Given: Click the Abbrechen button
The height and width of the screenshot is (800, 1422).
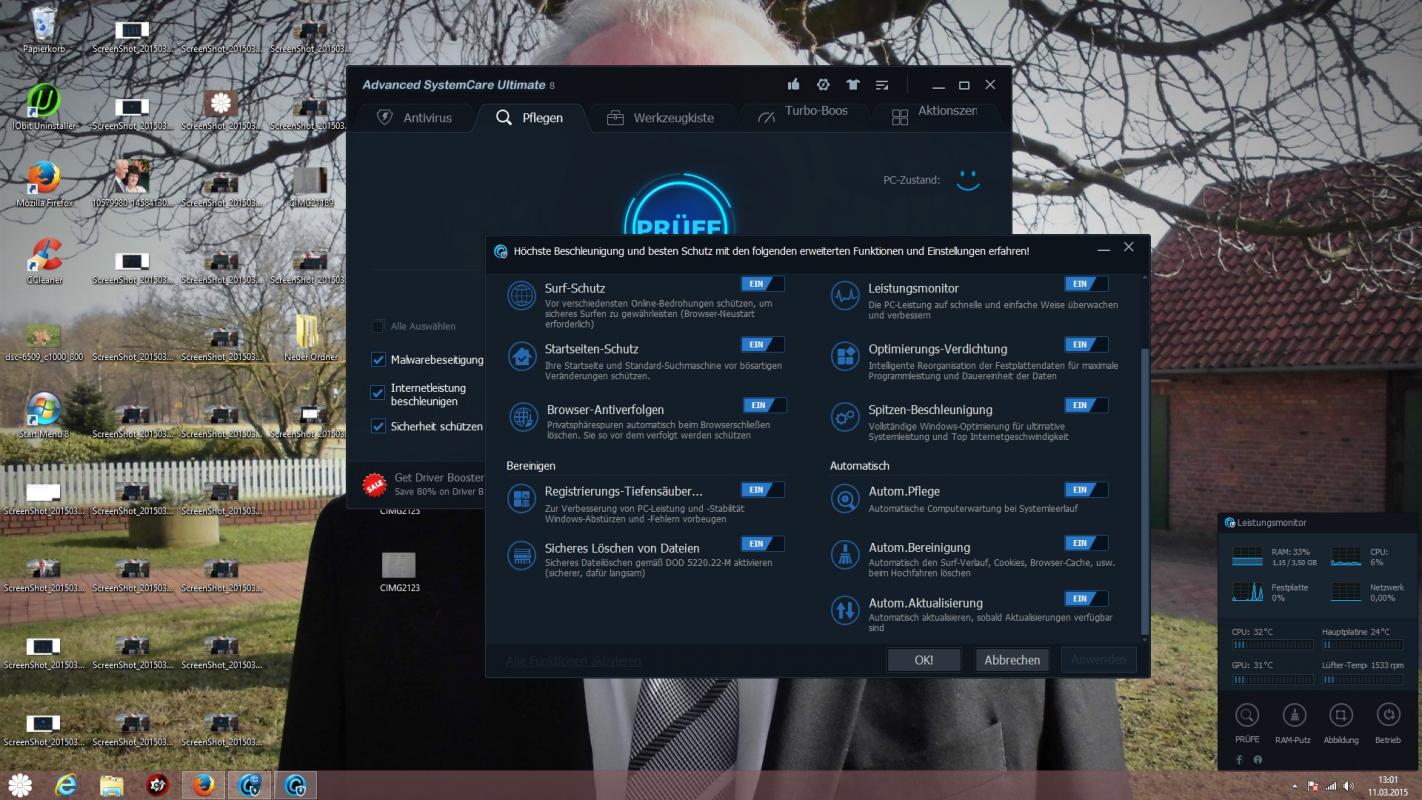Looking at the screenshot, I should point(1012,660).
